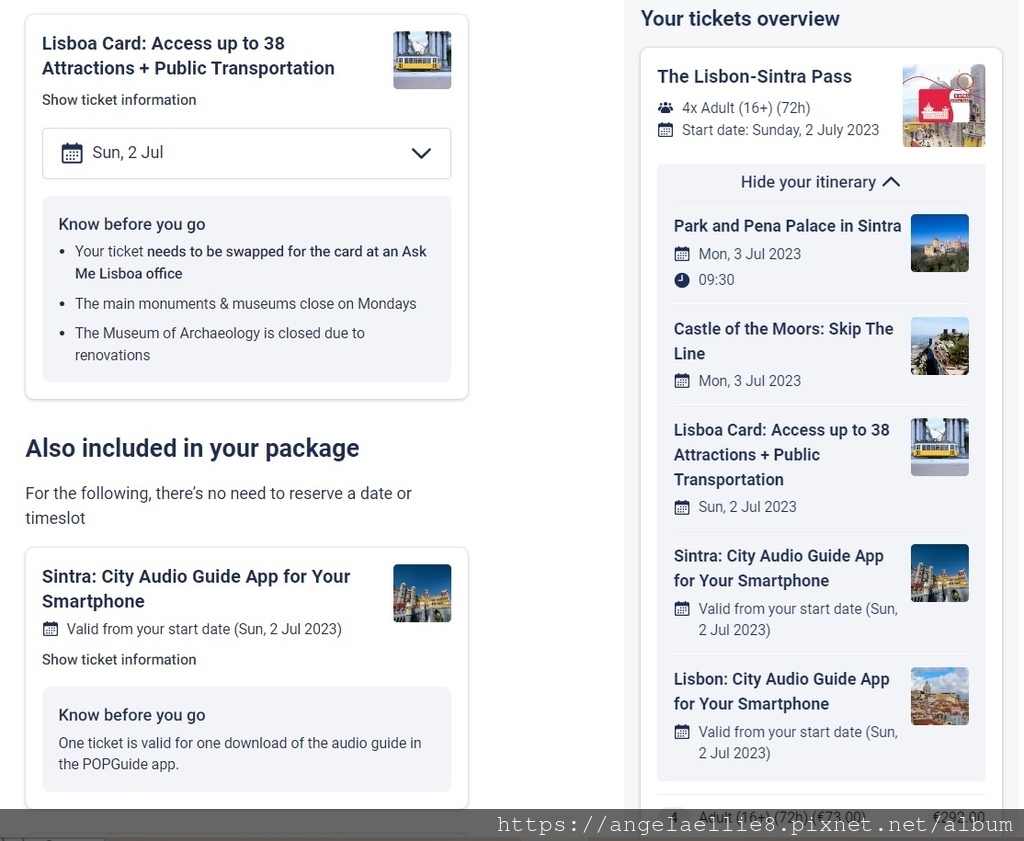Viewport: 1024px width, 841px height.
Task: Click itinerary 'Sintra: City Audio Guide App' title
Action: click(778, 568)
